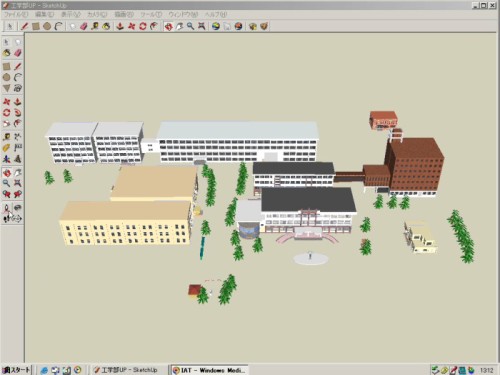The height and width of the screenshot is (375, 500).
Task: Switch to IAT - Windows Media taskbar button
Action: [209, 370]
